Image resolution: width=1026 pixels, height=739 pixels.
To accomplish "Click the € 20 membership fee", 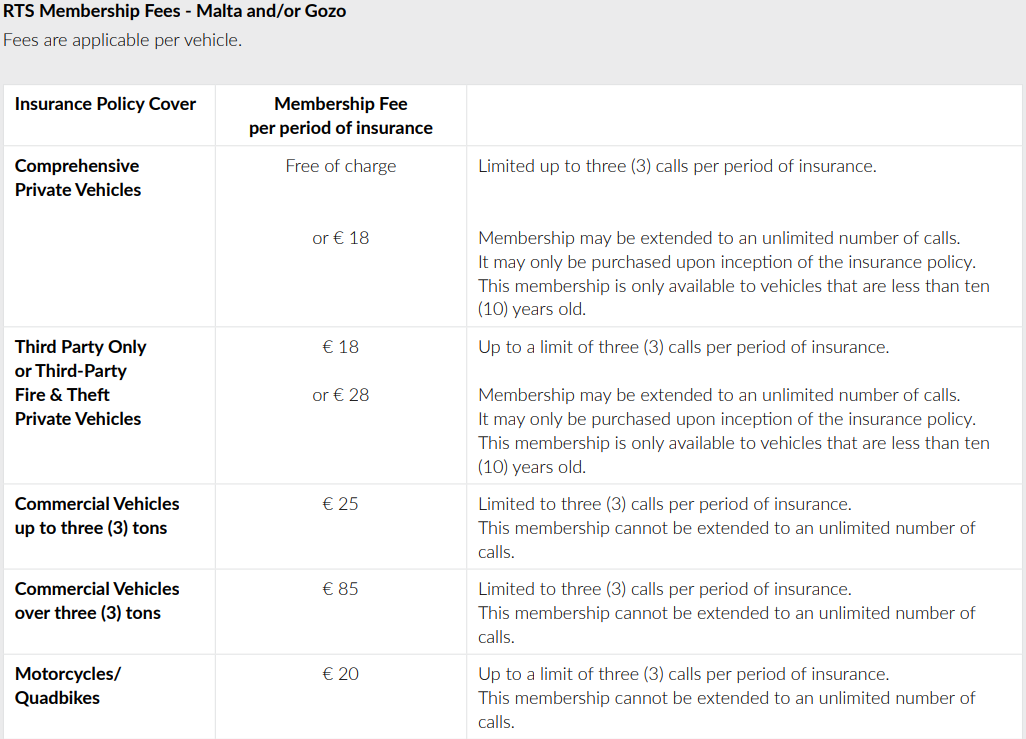I will (340, 674).
